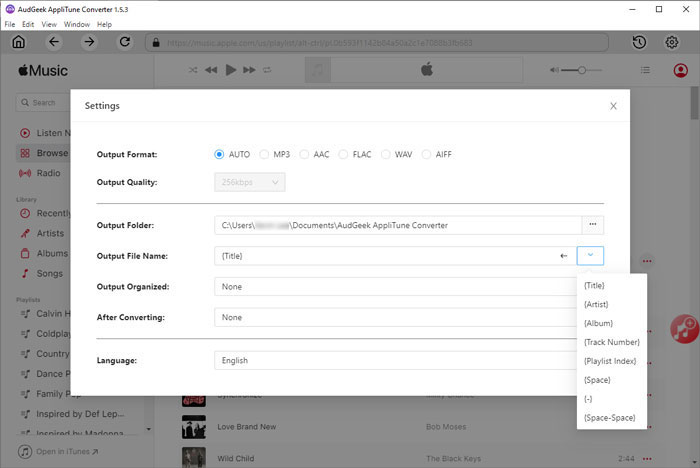Click the lock icon in address bar

tap(156, 43)
